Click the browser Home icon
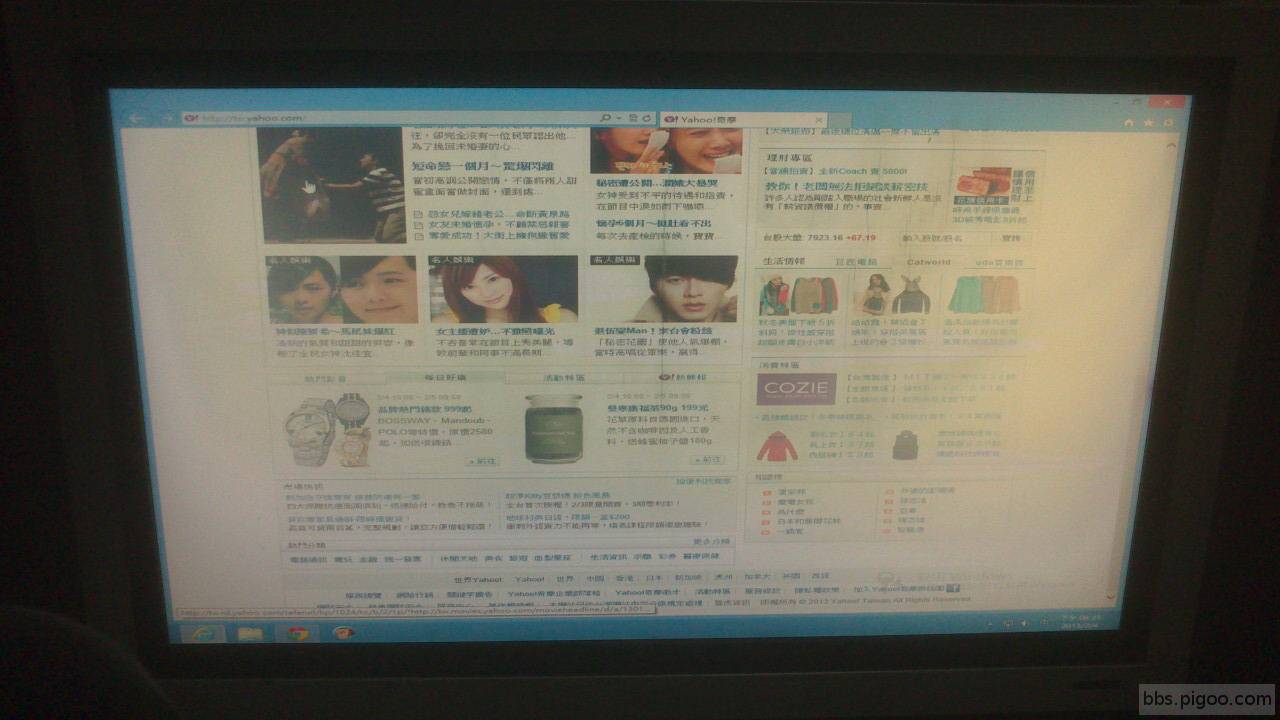This screenshot has width=1280, height=720. (x=1129, y=122)
